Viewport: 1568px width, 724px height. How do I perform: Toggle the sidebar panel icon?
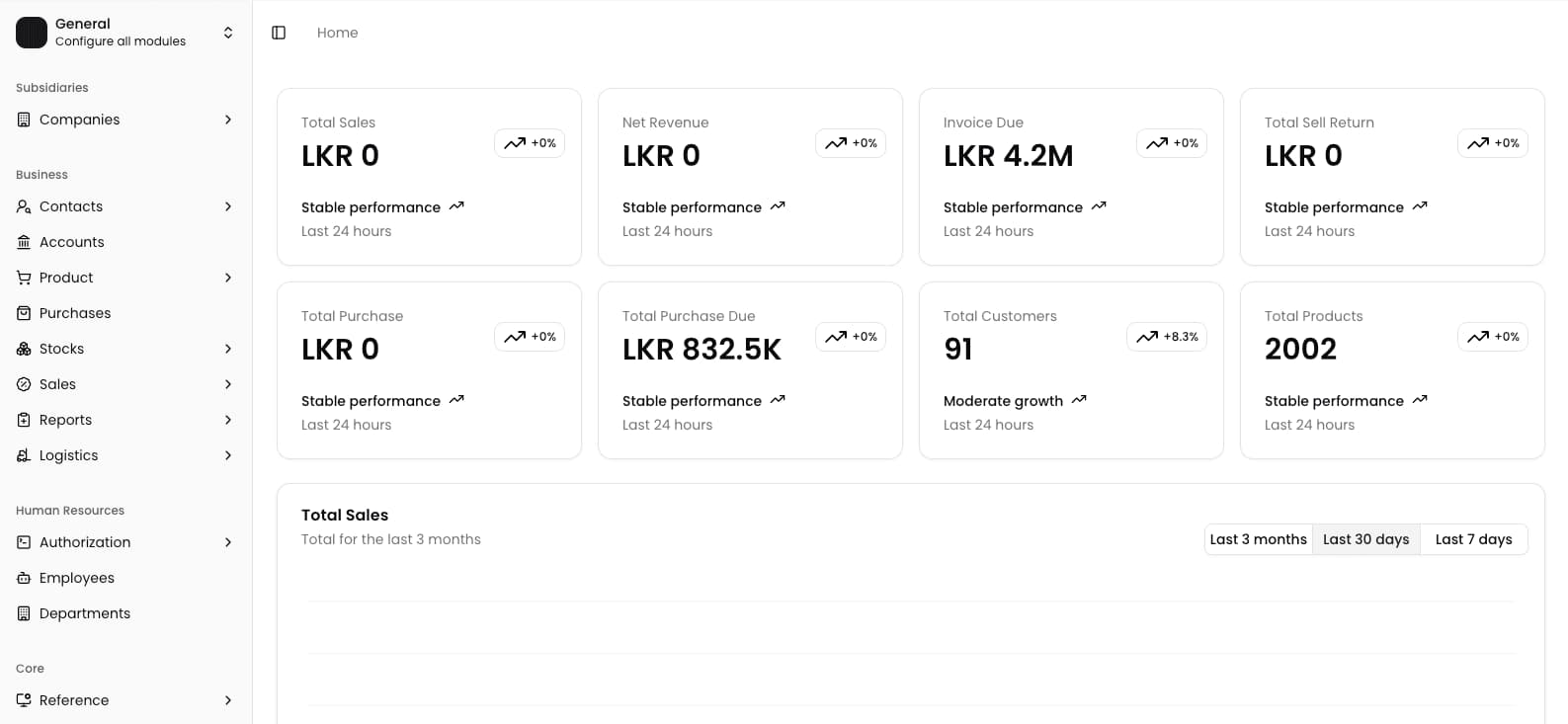tap(279, 33)
